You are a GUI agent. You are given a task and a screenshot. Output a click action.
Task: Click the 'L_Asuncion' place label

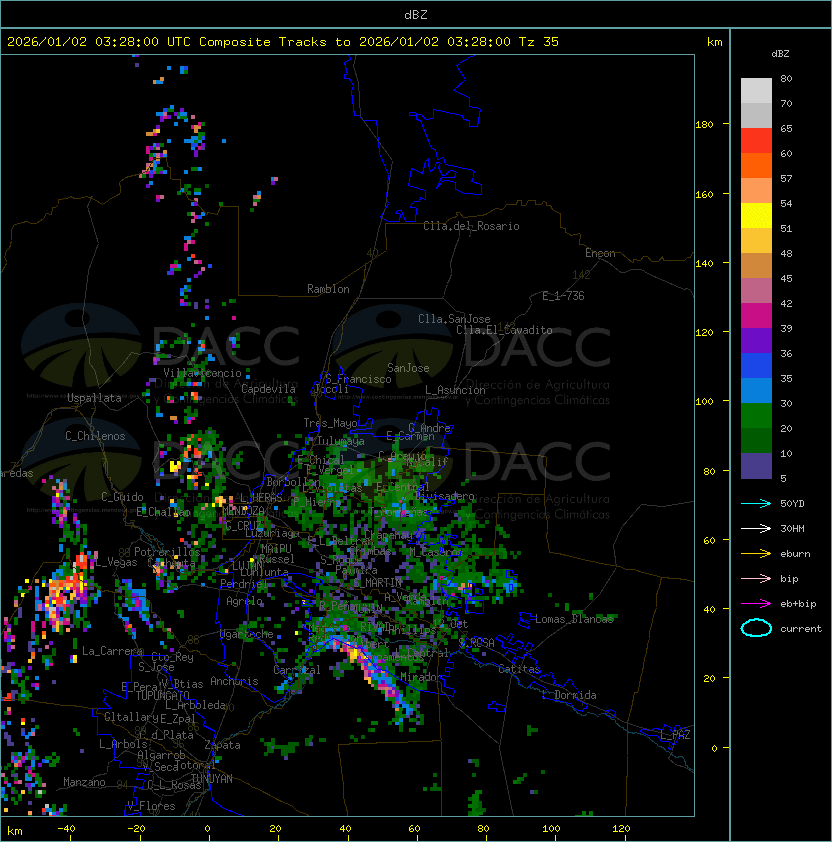click(x=455, y=390)
